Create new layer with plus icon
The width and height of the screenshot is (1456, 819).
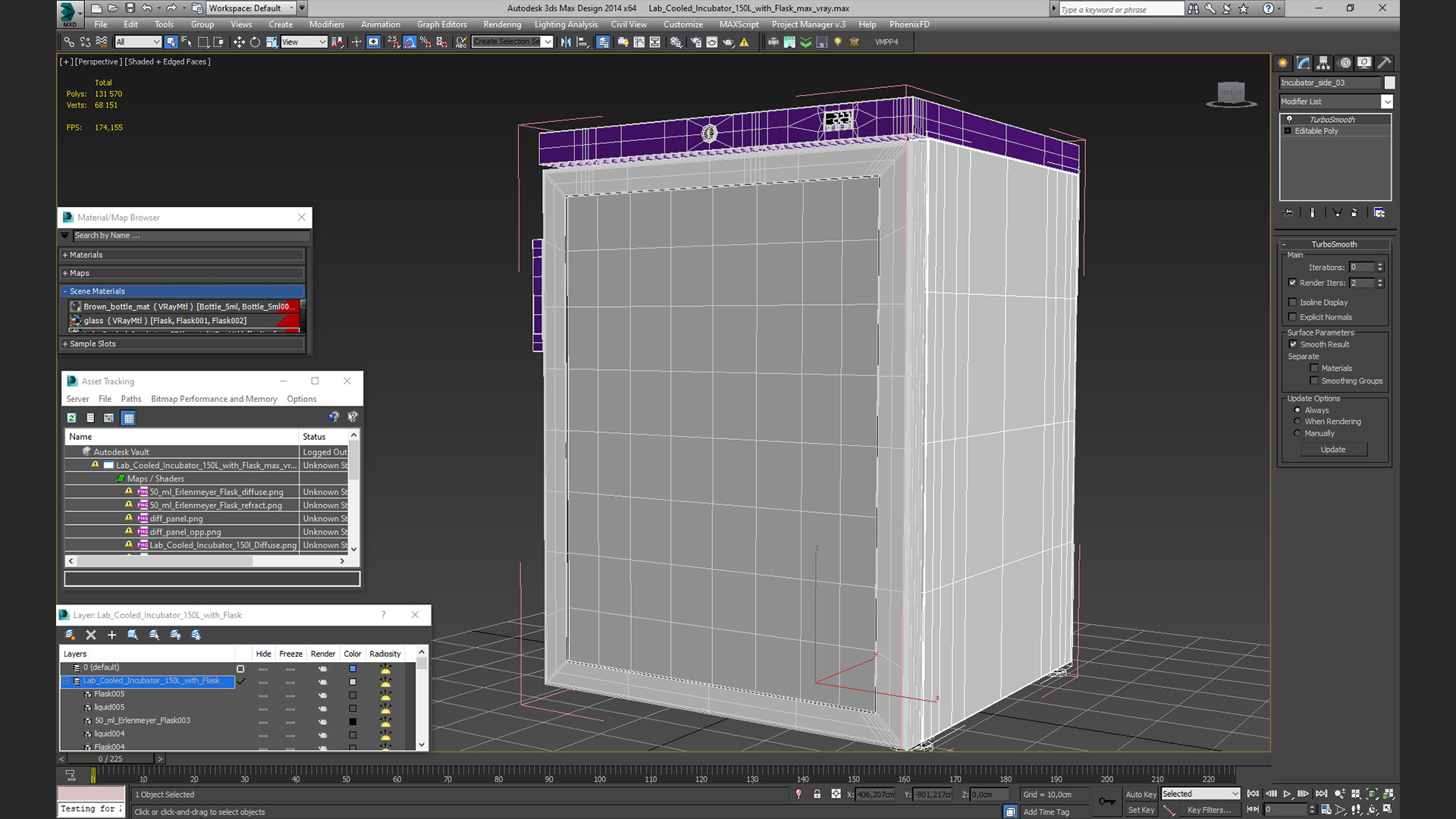111,635
